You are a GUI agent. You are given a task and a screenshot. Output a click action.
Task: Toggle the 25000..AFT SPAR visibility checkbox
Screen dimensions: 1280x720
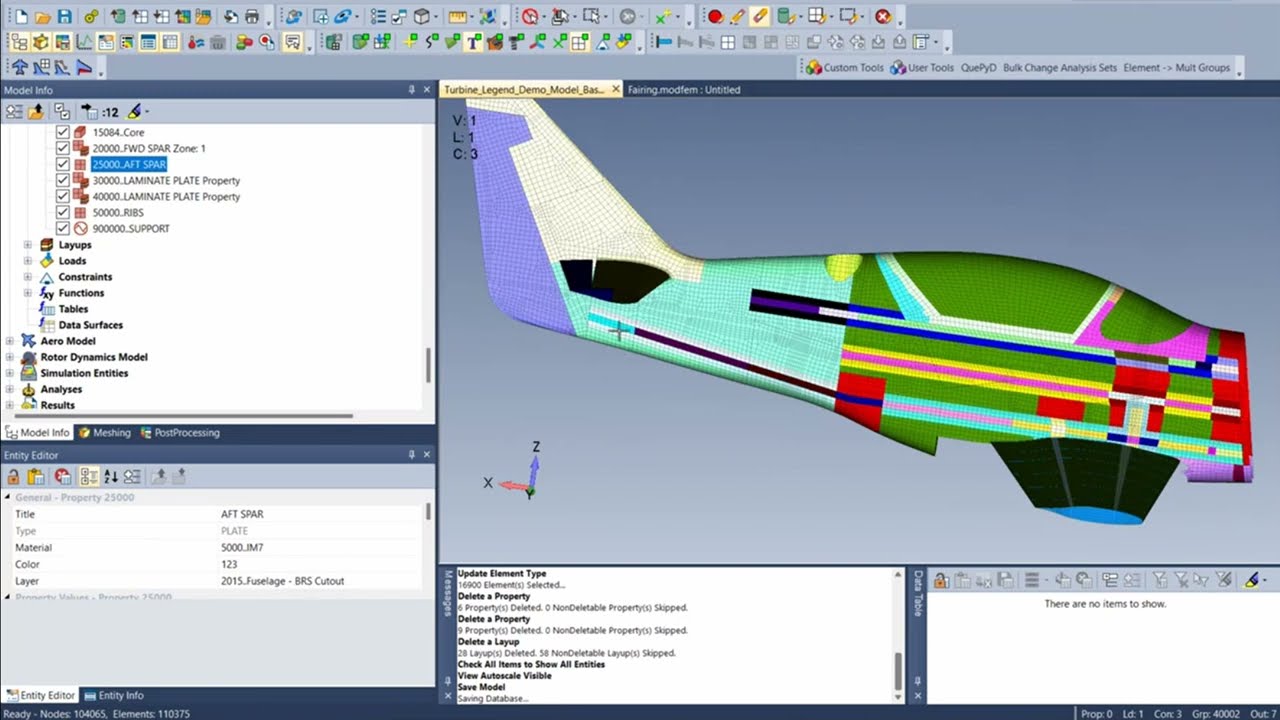[x=63, y=164]
